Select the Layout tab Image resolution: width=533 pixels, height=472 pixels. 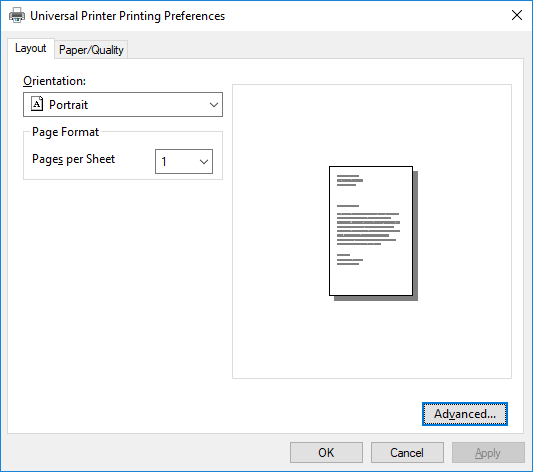[31, 48]
